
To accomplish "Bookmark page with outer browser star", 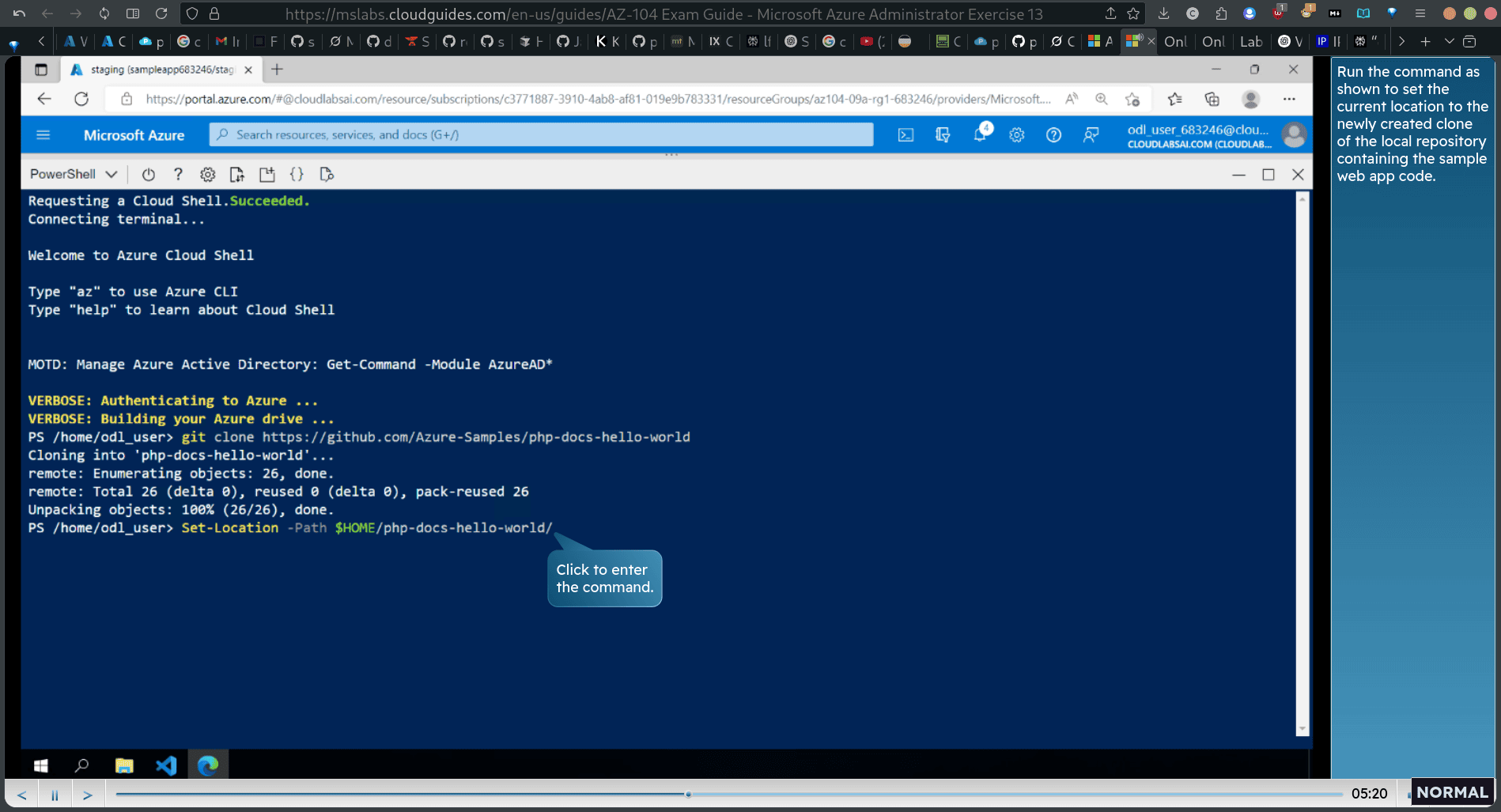I will pos(1133,13).
